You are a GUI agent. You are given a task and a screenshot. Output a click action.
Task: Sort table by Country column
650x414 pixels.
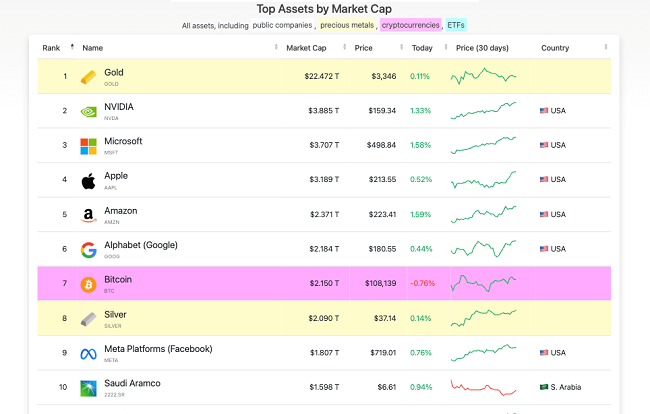coord(555,47)
